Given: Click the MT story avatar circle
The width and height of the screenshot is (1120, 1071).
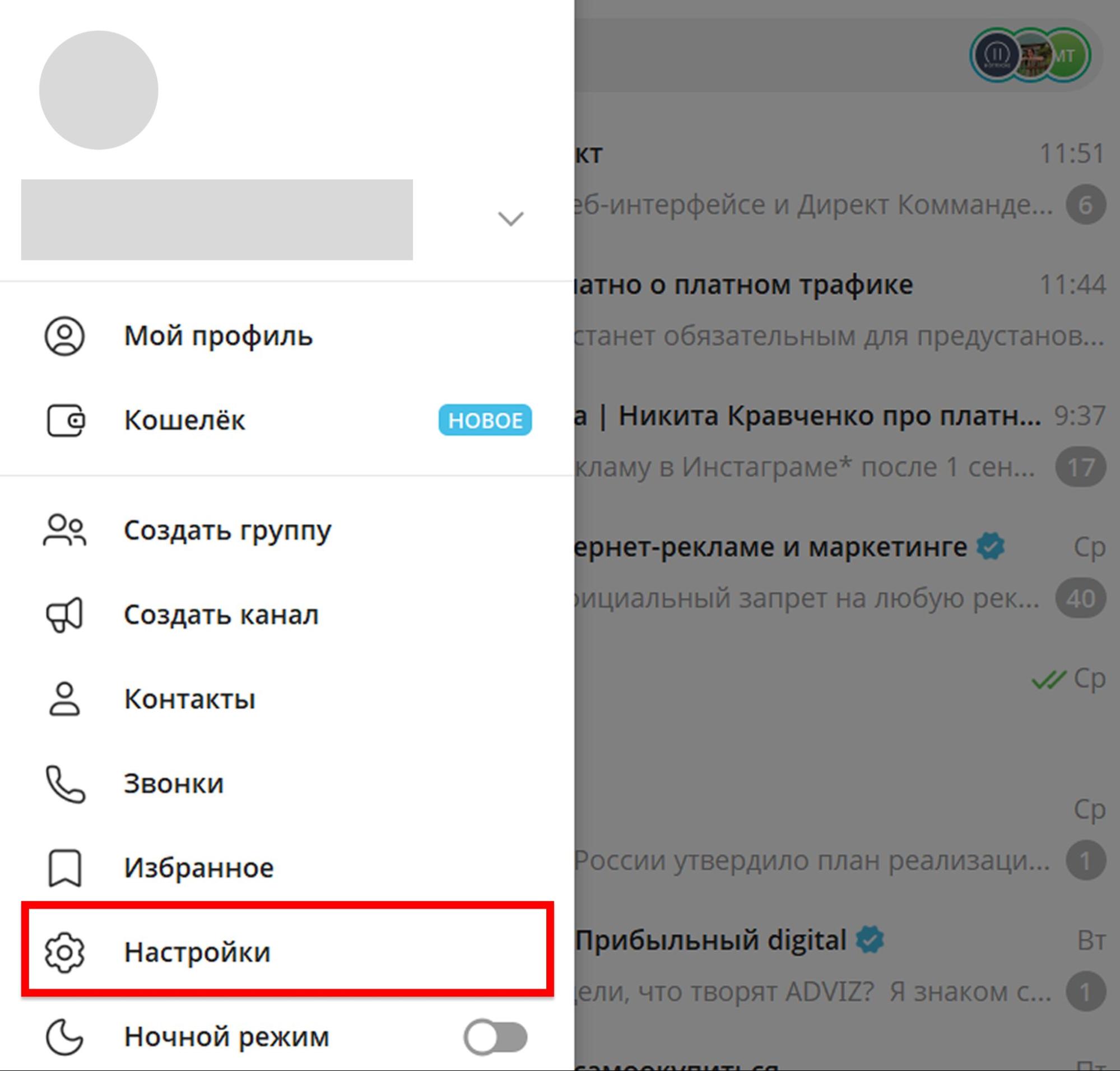Looking at the screenshot, I should (1067, 56).
